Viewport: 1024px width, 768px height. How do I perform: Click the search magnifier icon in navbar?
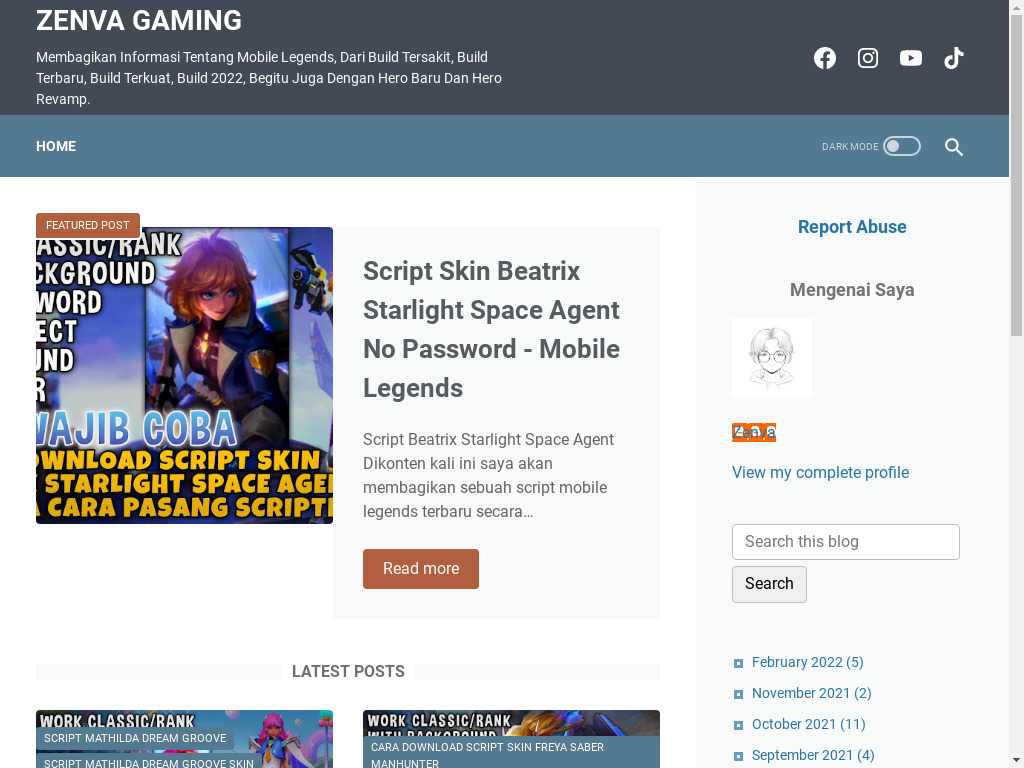click(x=953, y=146)
